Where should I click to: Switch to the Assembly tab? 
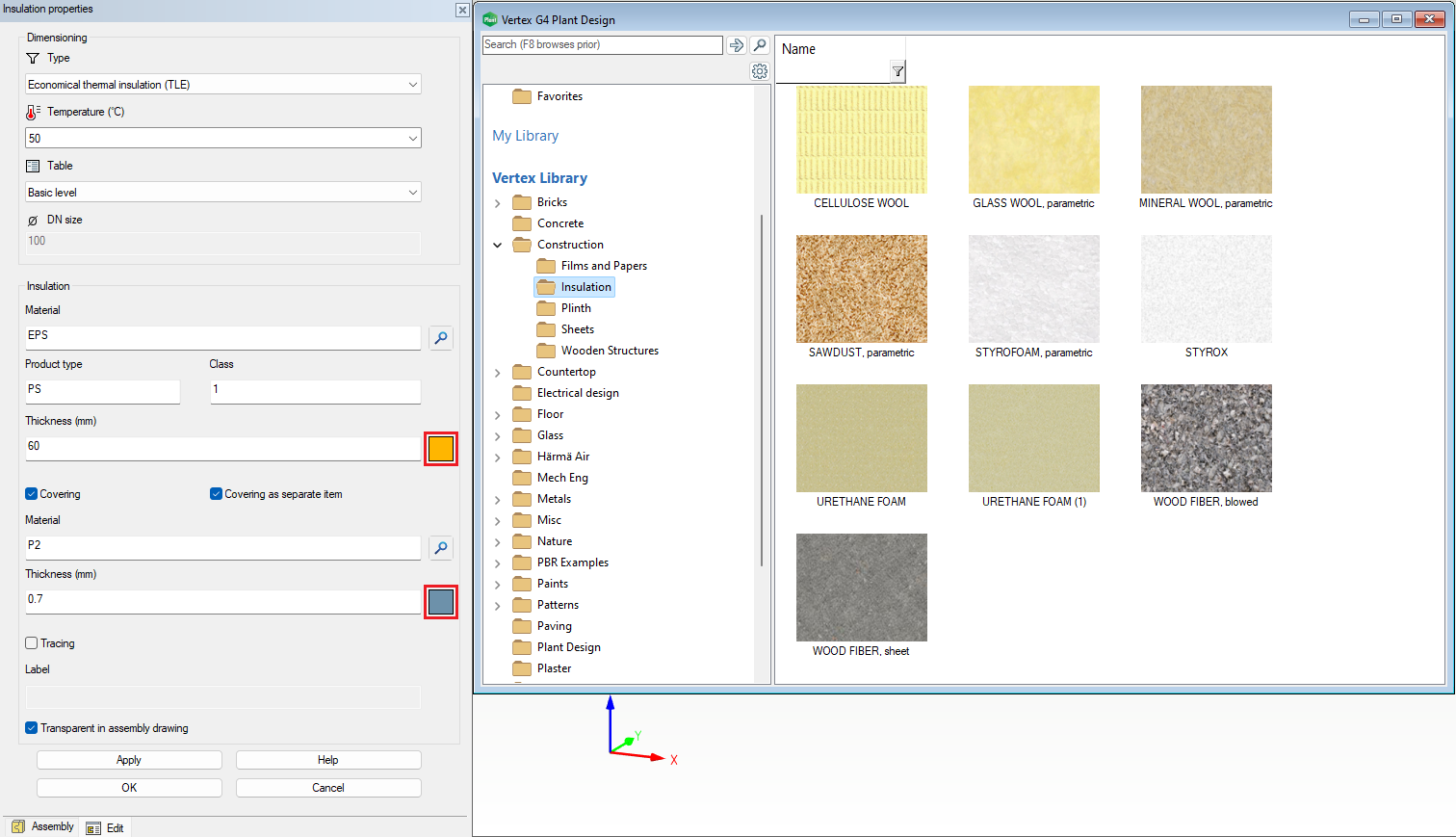[43, 827]
